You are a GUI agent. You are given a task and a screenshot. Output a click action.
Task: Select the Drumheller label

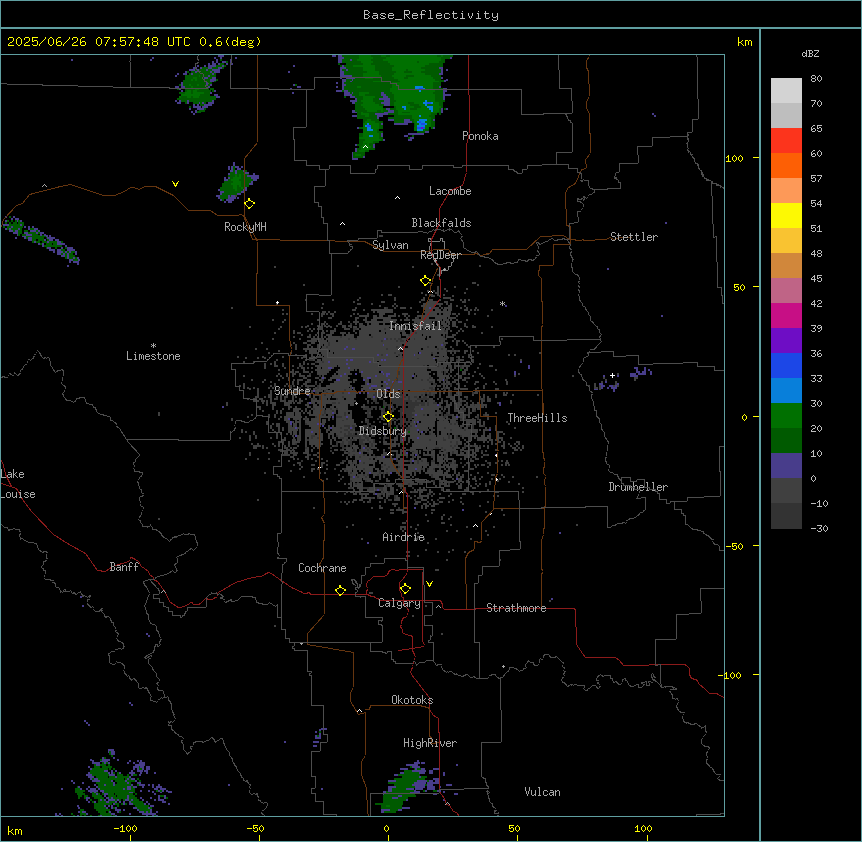(638, 487)
